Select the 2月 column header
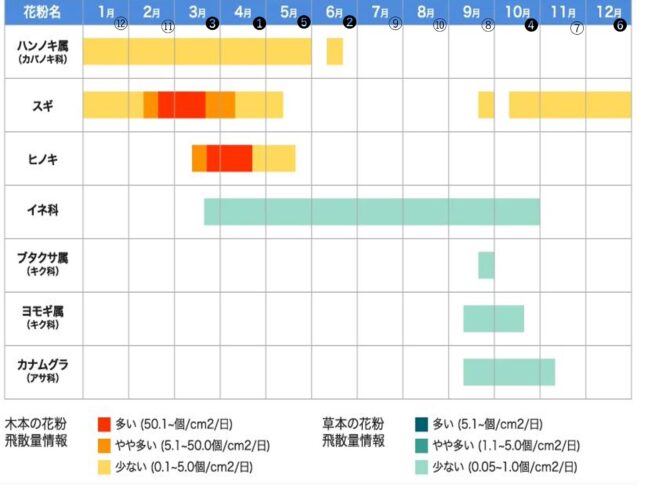650x485 pixels. pyautogui.click(x=152, y=12)
